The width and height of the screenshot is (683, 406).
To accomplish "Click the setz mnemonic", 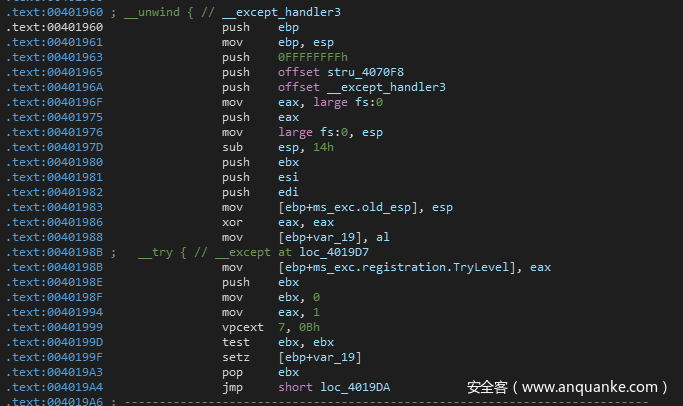I will [x=235, y=357].
